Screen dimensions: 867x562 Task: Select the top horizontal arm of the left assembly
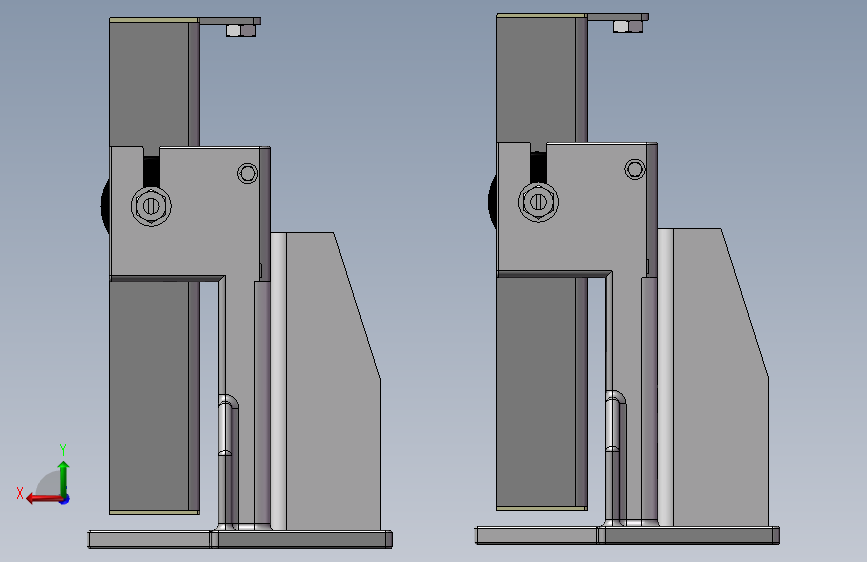point(229,20)
